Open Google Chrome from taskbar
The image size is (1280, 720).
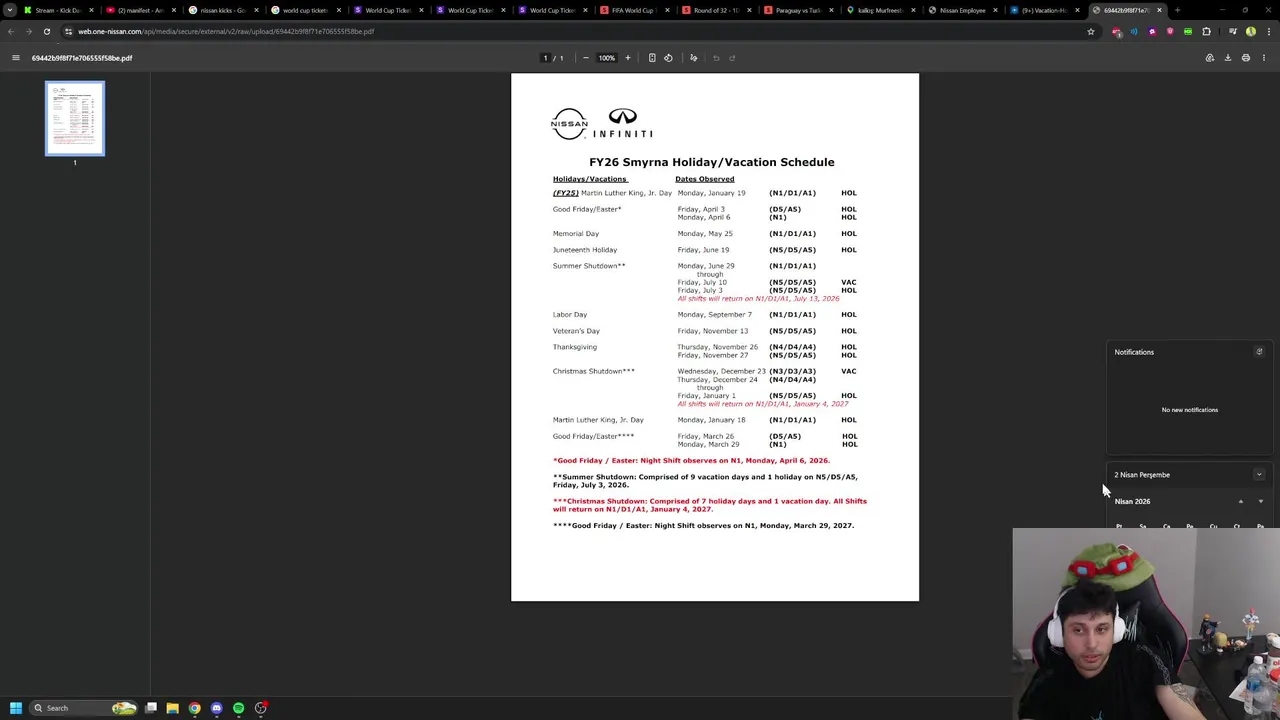point(194,708)
